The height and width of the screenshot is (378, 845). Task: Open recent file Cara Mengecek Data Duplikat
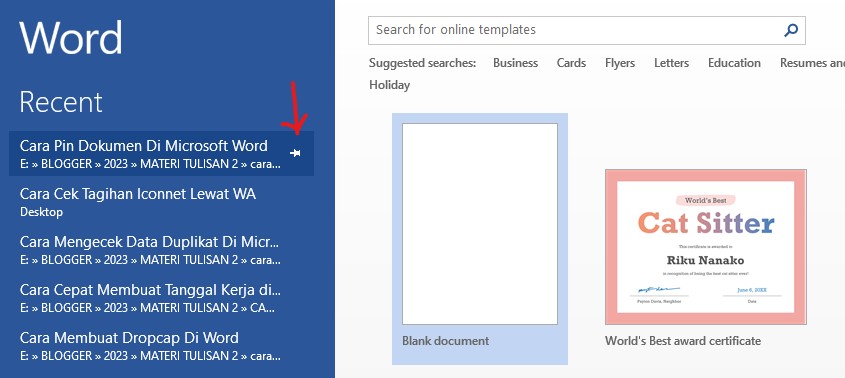tap(162, 250)
